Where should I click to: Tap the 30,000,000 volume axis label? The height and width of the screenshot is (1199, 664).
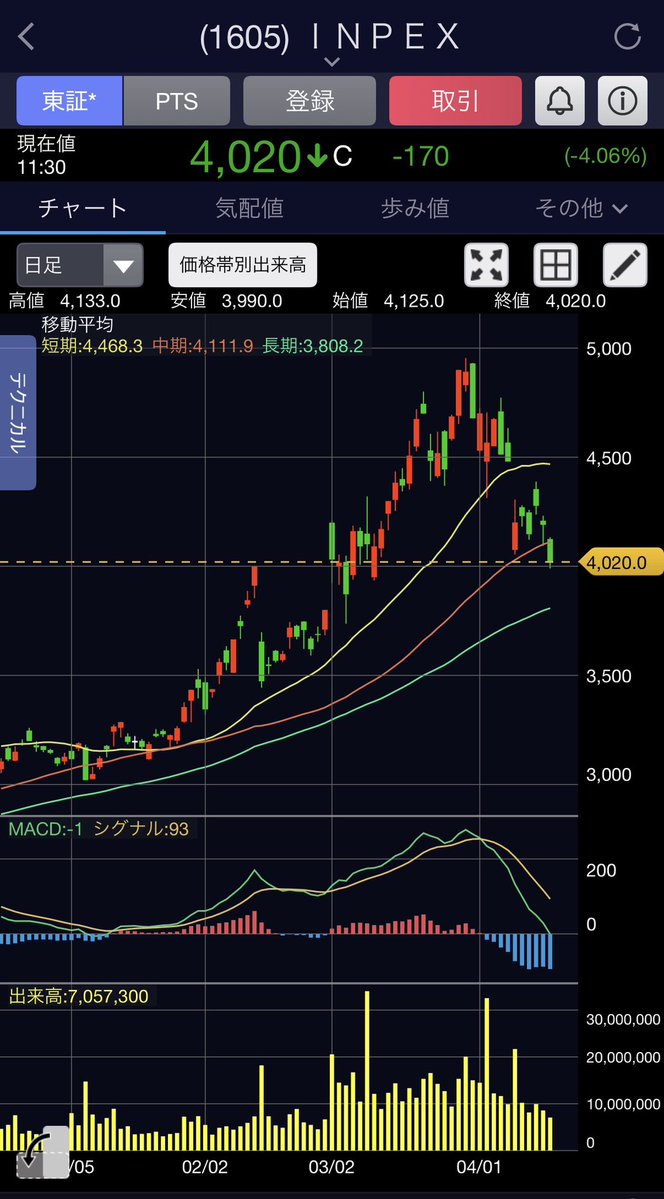pyautogui.click(x=623, y=1019)
